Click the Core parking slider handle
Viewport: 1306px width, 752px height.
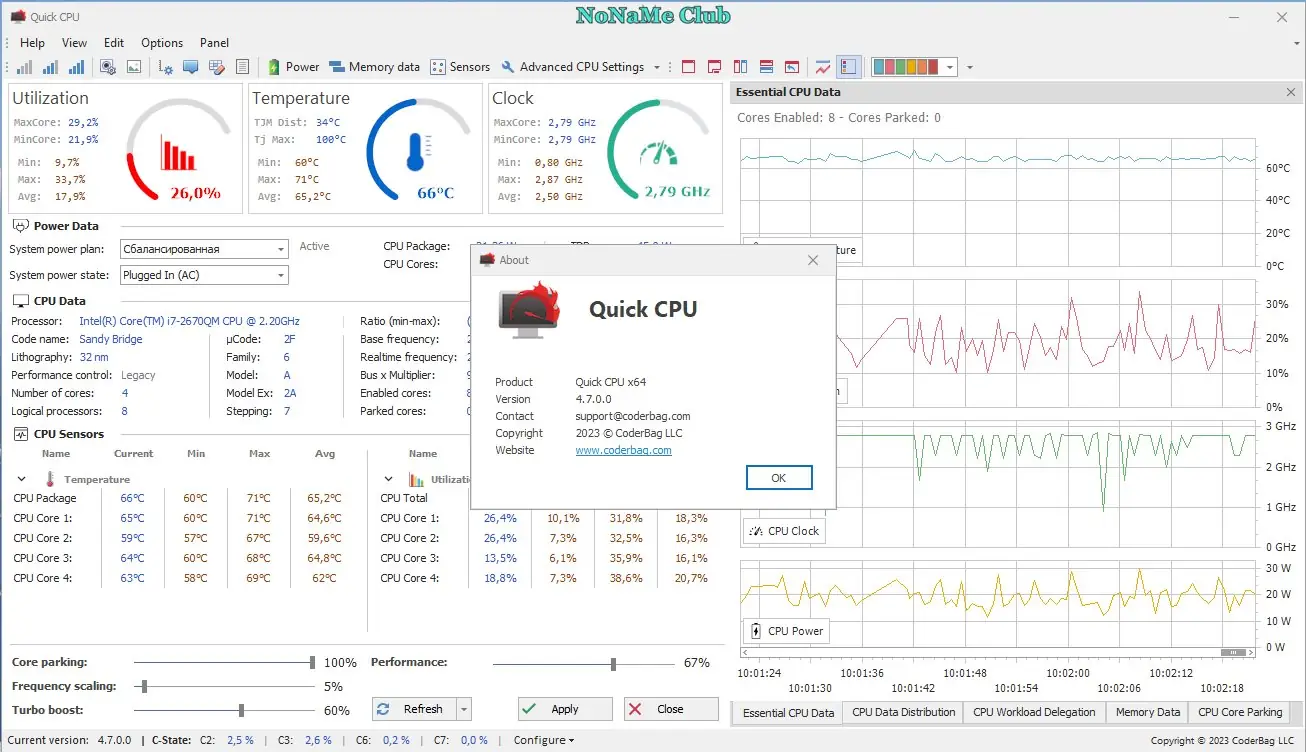313,662
